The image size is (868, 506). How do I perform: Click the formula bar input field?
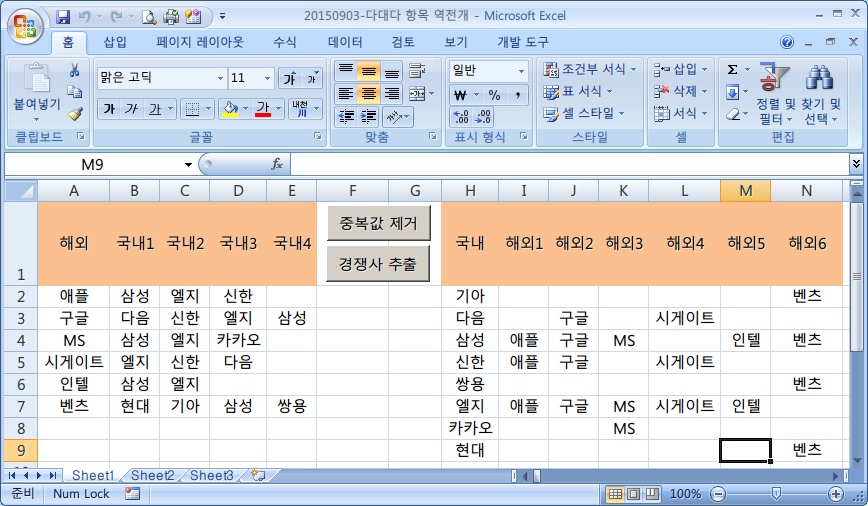pos(570,164)
